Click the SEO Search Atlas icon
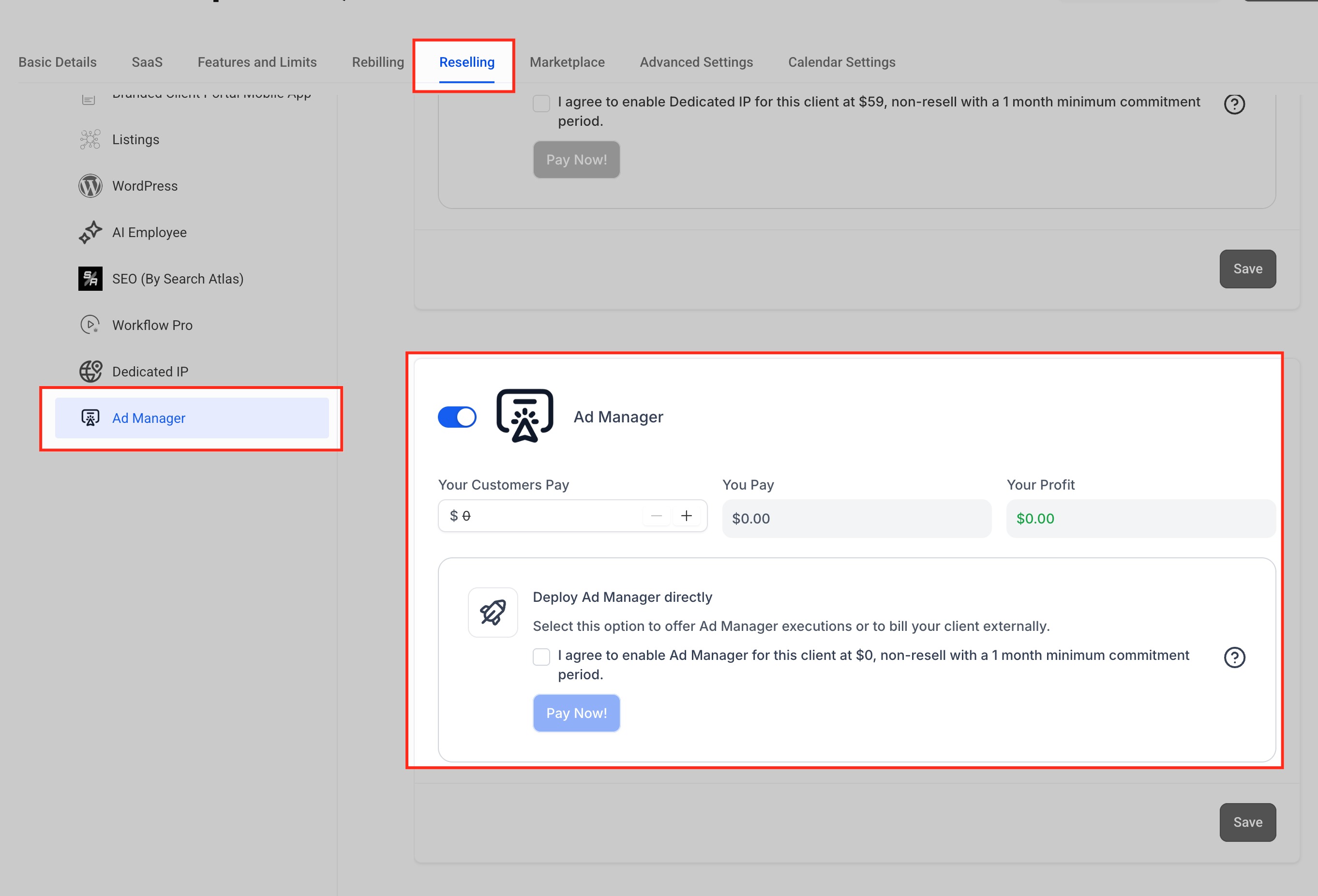The height and width of the screenshot is (896, 1318). tap(90, 279)
